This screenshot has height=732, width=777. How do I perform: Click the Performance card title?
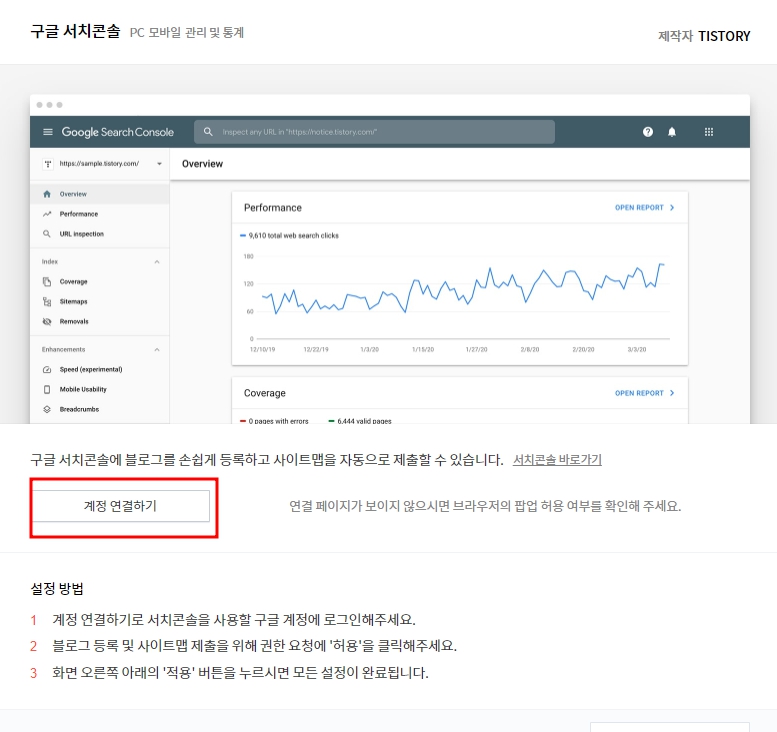click(x=273, y=208)
